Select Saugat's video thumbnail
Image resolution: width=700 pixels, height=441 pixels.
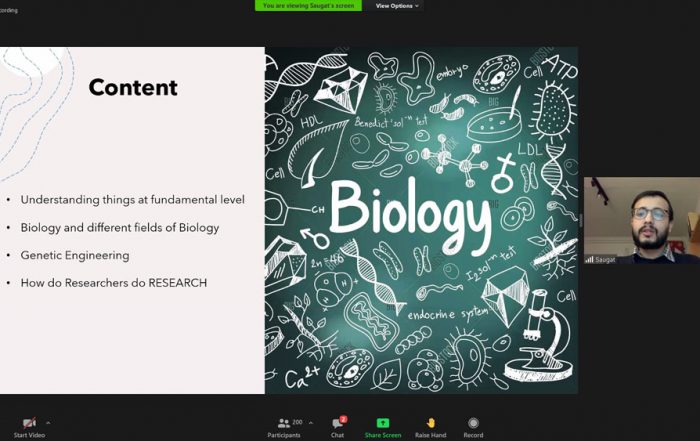click(641, 220)
